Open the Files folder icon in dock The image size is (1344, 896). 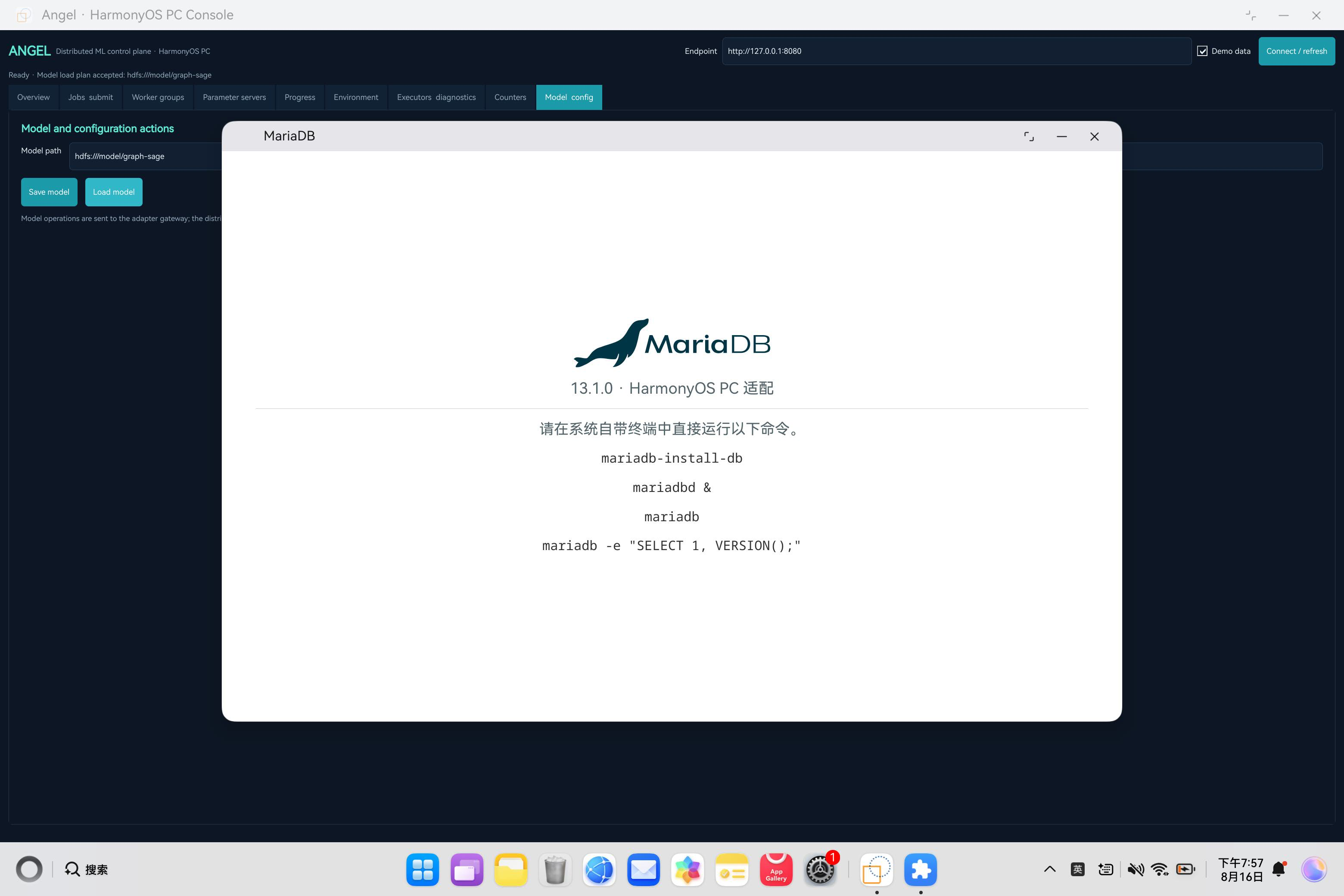pyautogui.click(x=511, y=870)
